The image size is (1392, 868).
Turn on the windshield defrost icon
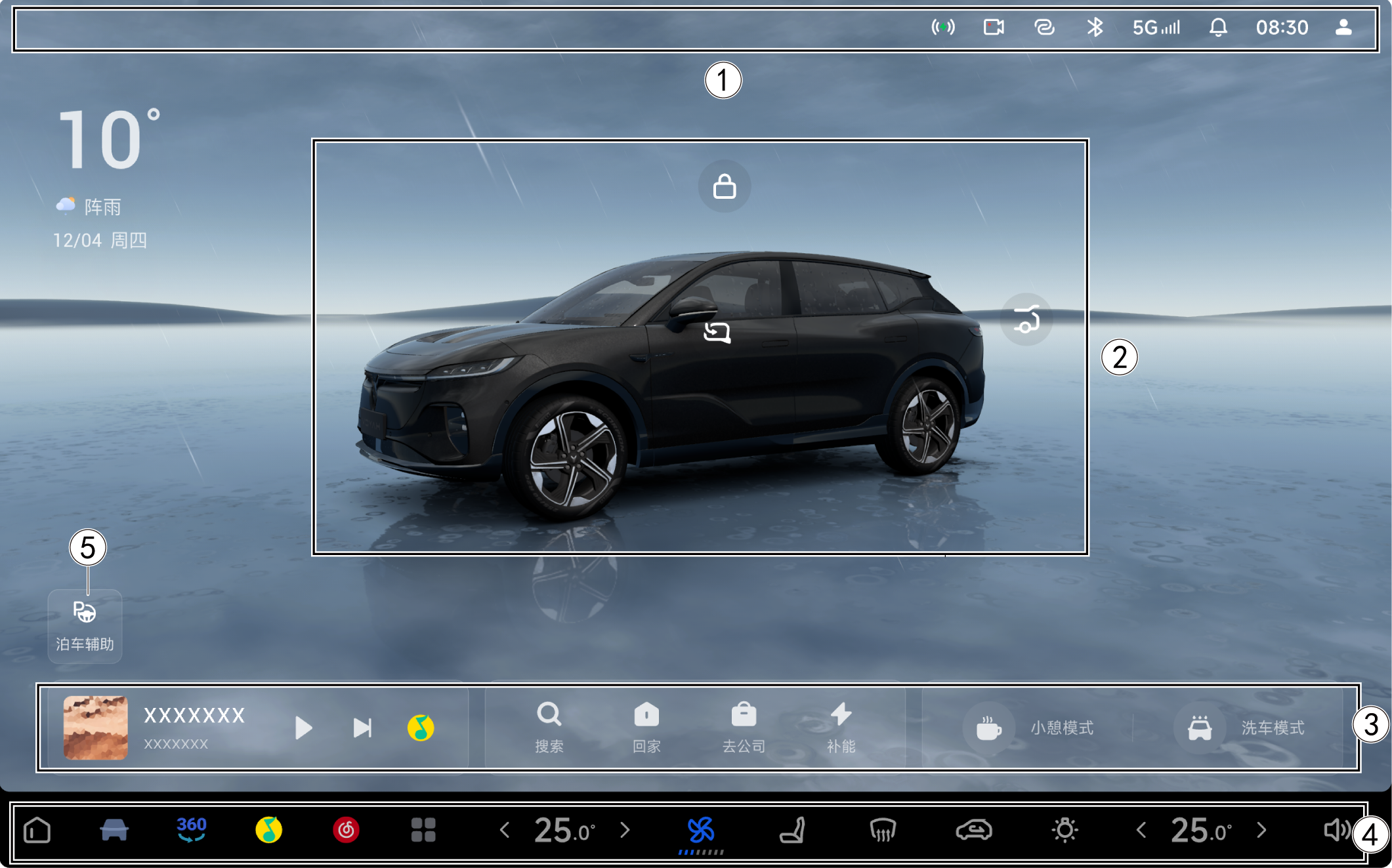(x=883, y=831)
